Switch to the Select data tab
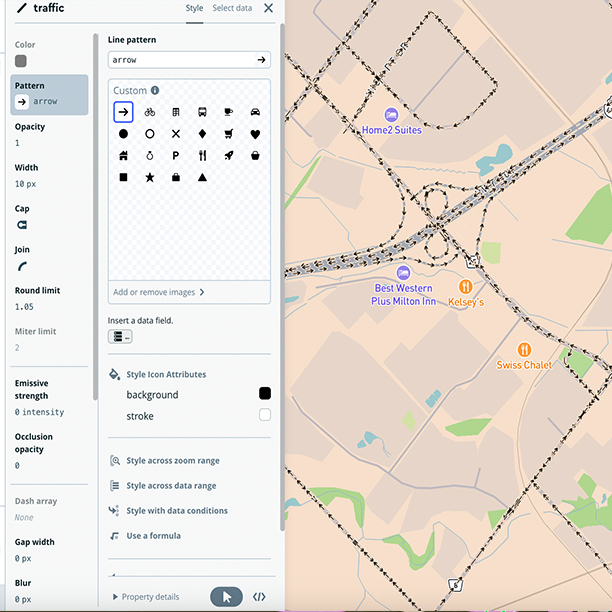 click(232, 8)
